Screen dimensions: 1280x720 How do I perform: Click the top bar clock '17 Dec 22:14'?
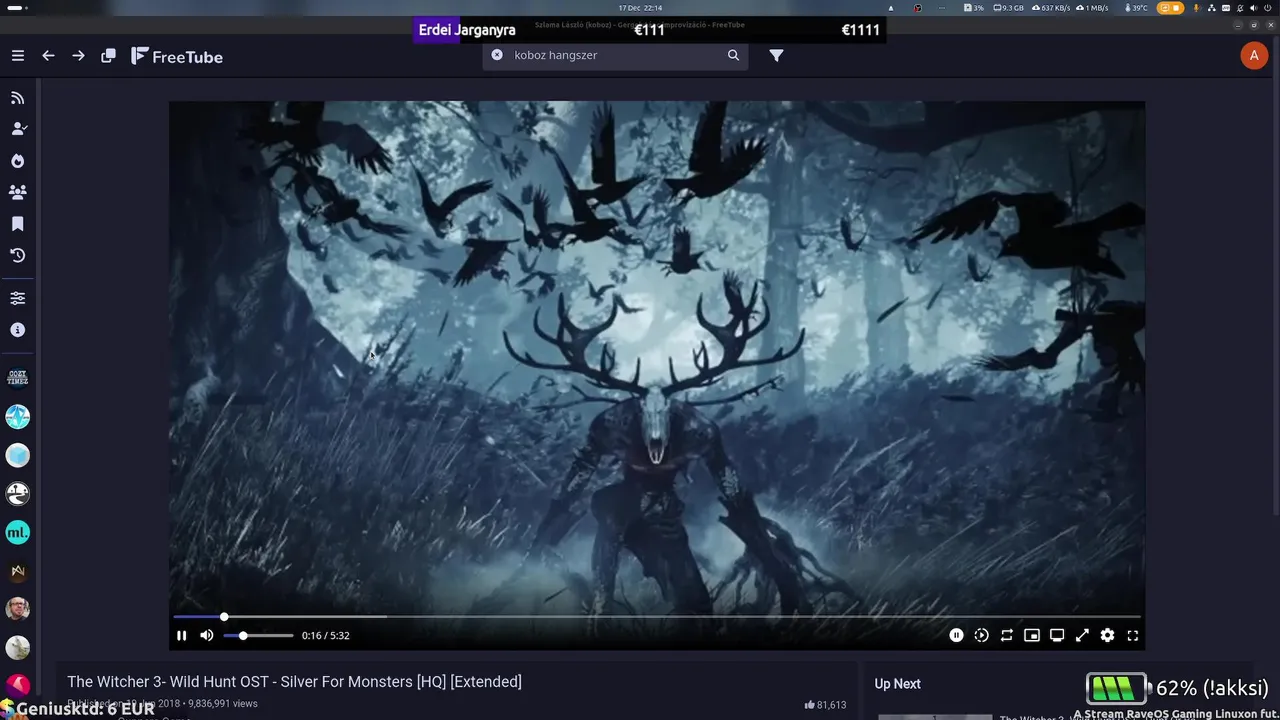click(x=640, y=7)
